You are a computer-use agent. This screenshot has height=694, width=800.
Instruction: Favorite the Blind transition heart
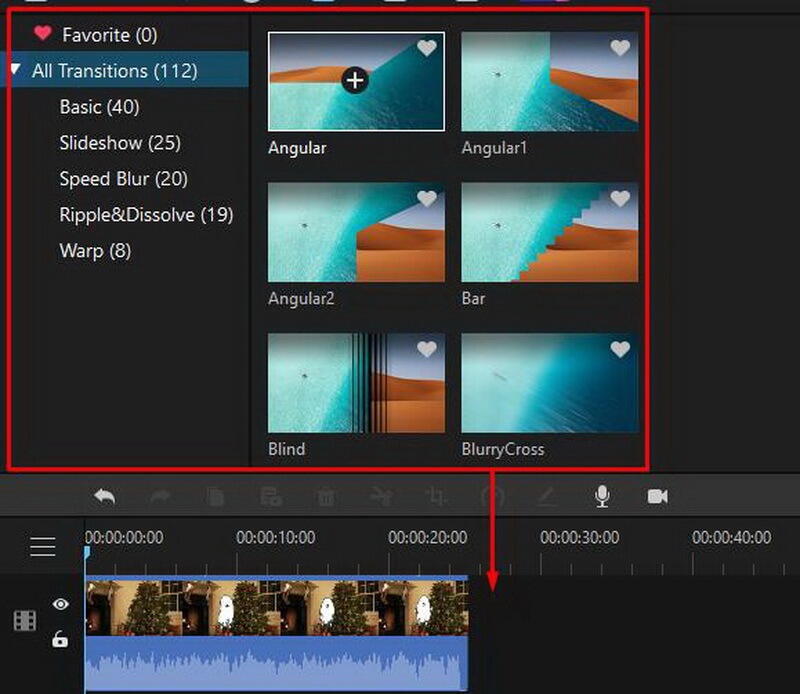pos(427,349)
